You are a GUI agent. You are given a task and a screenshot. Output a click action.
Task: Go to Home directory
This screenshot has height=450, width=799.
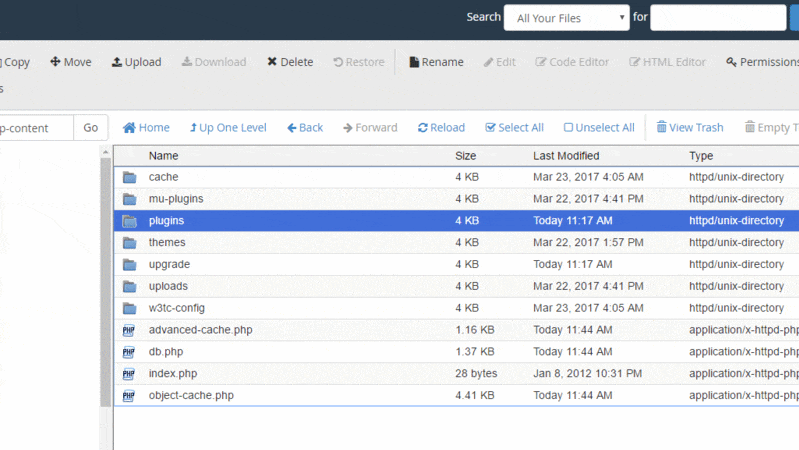coord(146,127)
